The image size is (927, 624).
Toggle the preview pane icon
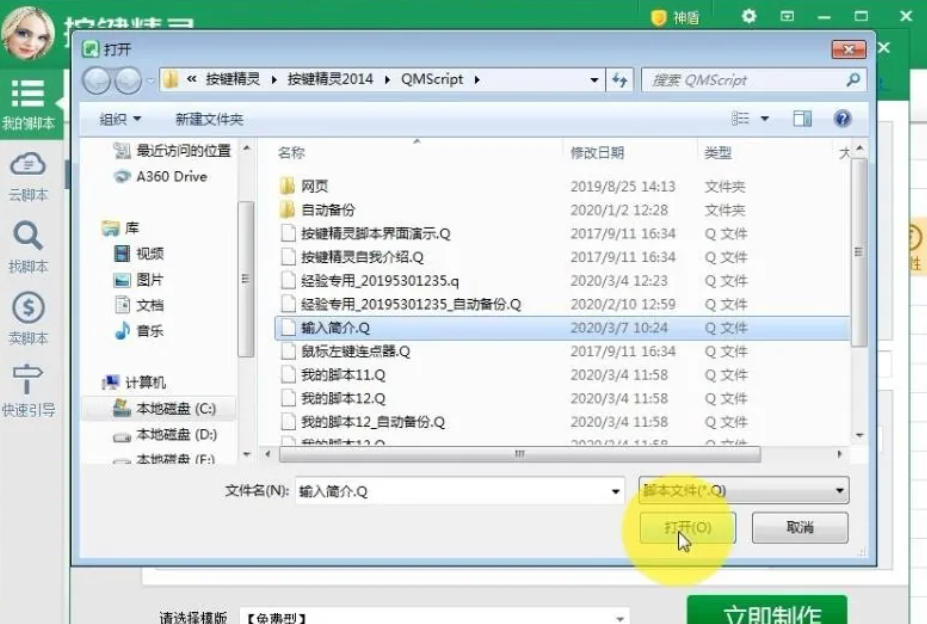tap(801, 118)
